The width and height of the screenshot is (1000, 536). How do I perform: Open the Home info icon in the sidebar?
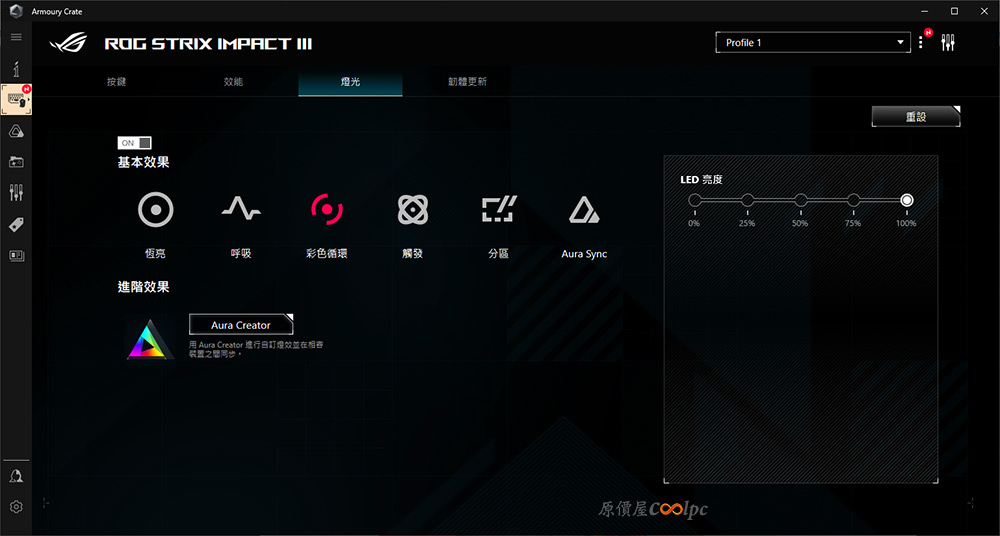click(17, 68)
